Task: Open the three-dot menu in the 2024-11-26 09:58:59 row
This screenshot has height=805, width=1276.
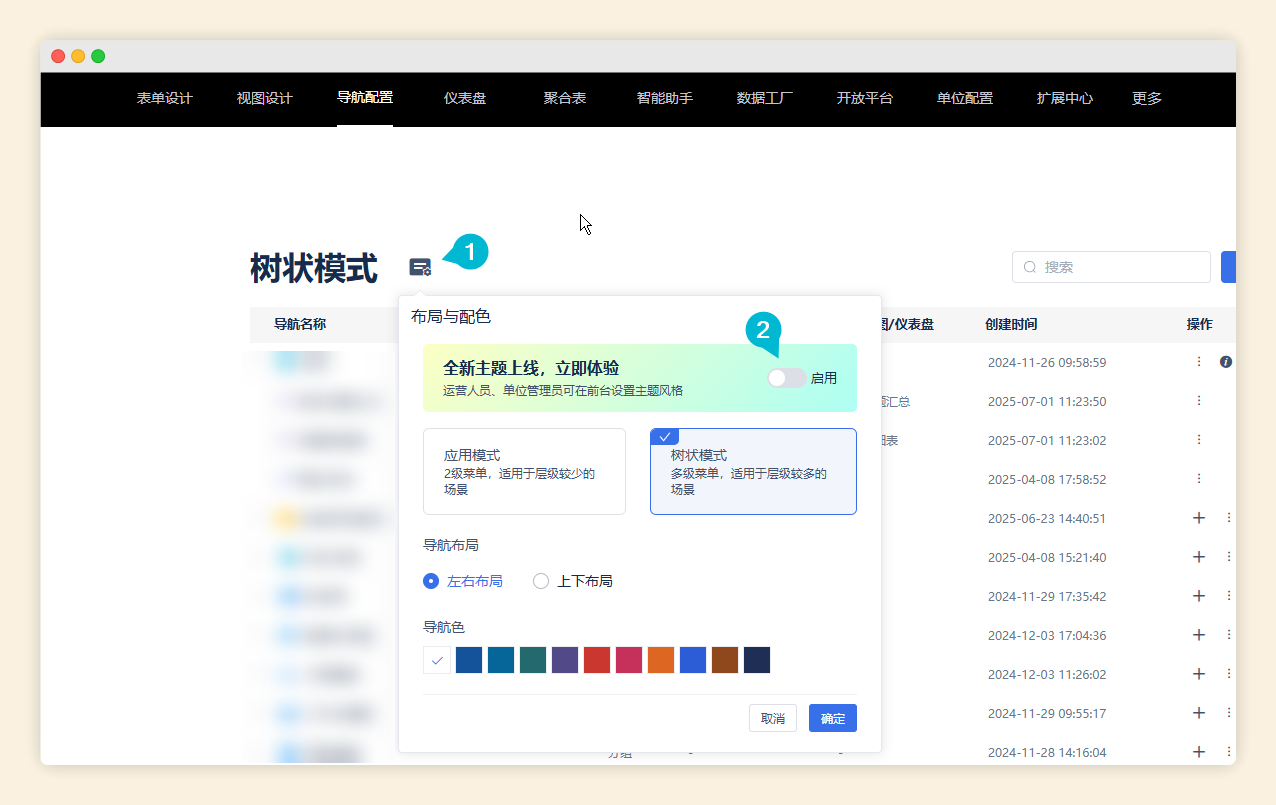Action: [1199, 362]
